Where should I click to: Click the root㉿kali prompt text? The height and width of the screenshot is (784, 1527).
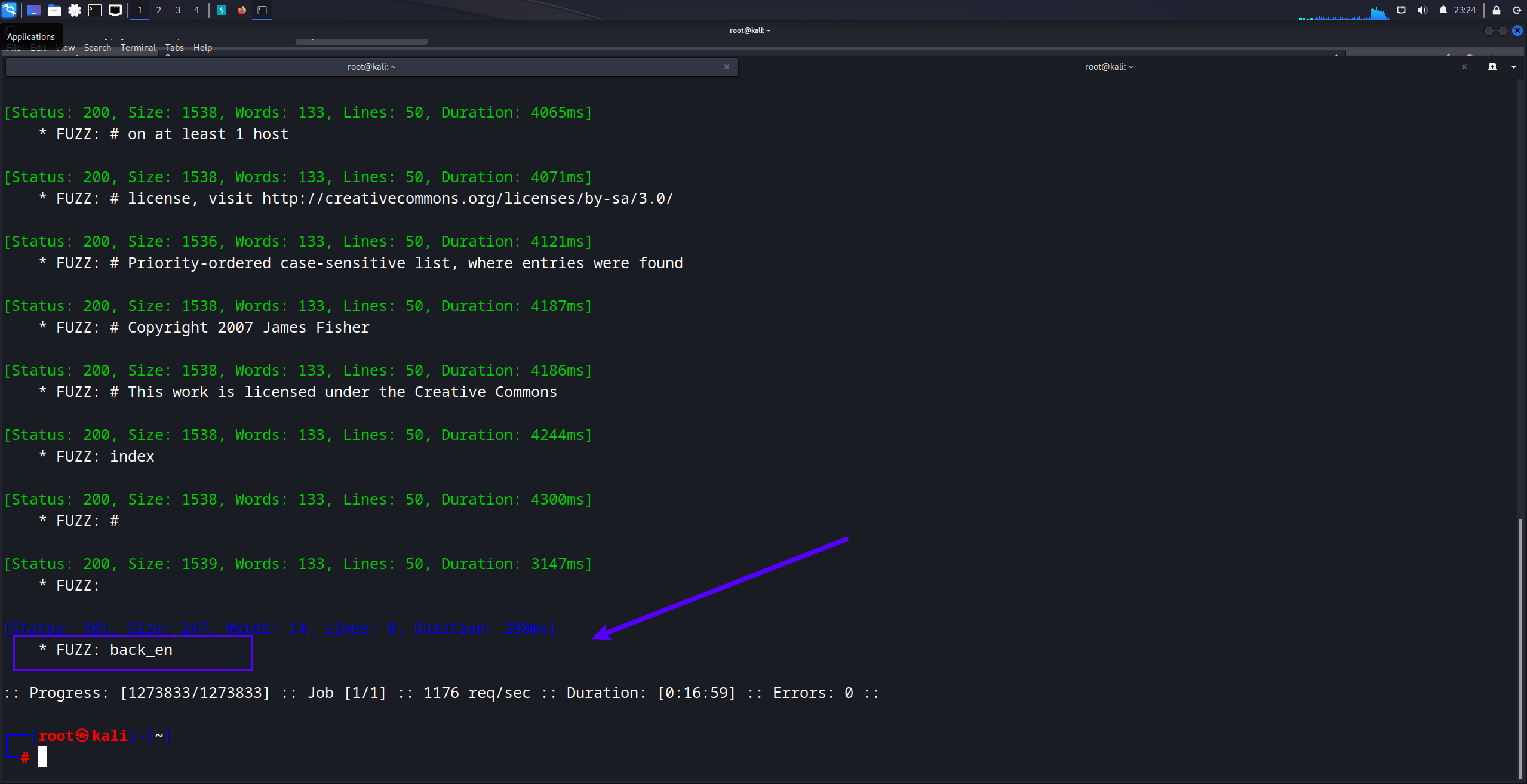[x=83, y=736]
